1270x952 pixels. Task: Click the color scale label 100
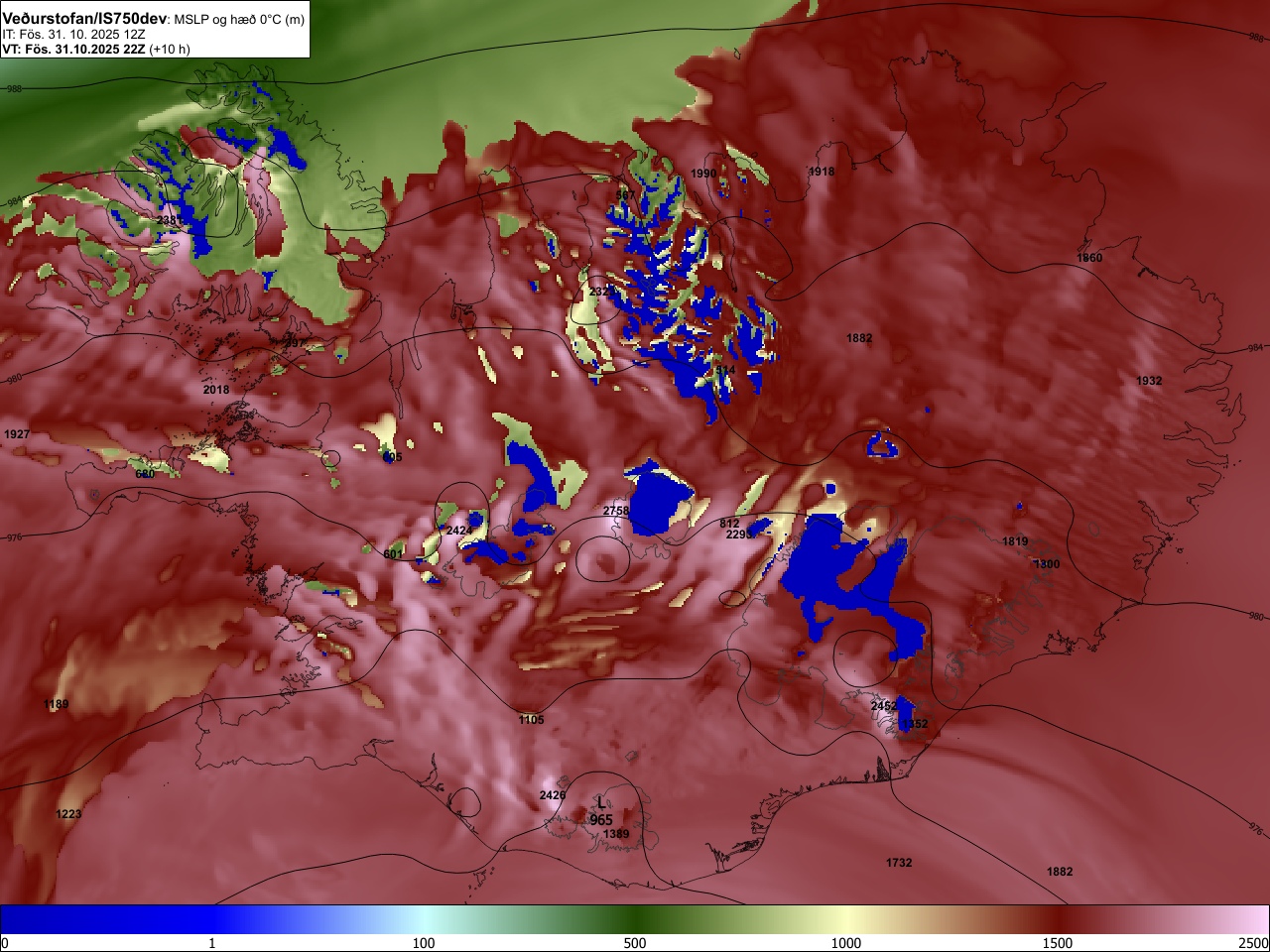pos(424,943)
